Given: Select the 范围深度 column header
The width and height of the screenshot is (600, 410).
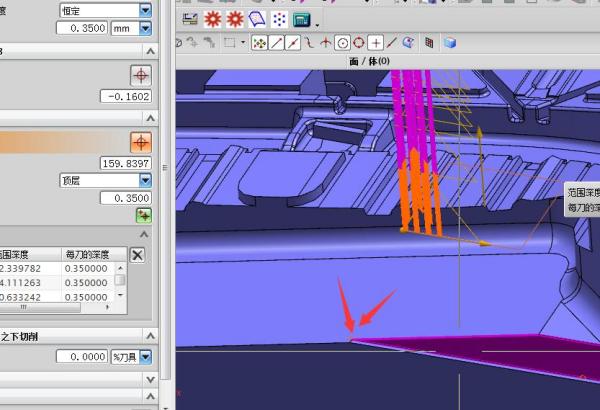Looking at the screenshot, I should (x=28, y=254).
